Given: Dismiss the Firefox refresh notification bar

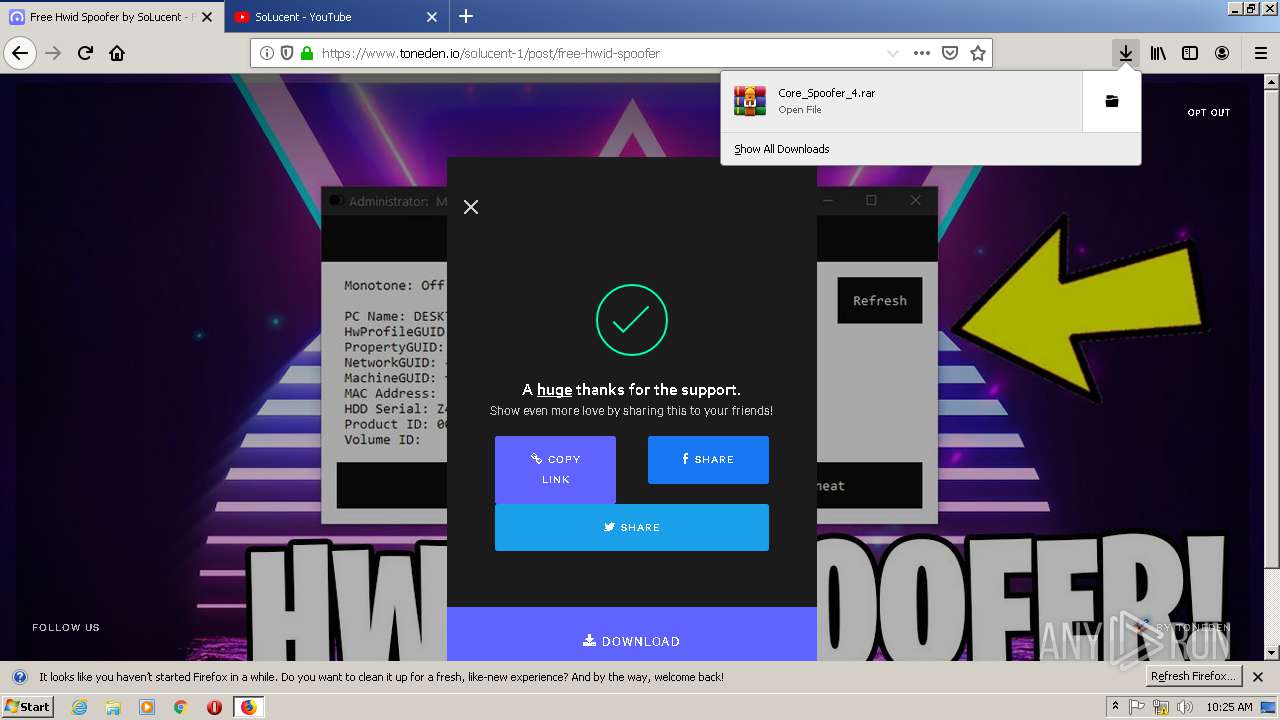Looking at the screenshot, I should 1258,677.
